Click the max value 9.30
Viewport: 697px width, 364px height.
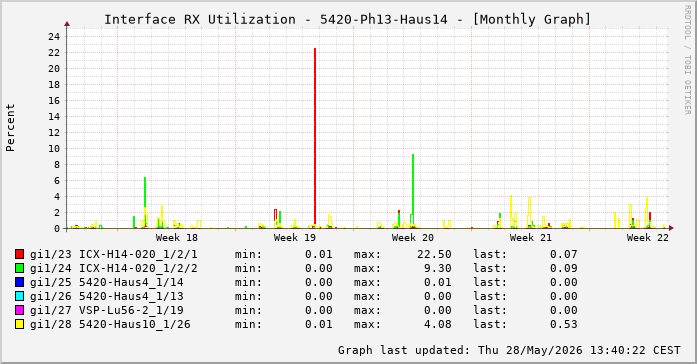pyautogui.click(x=438, y=268)
